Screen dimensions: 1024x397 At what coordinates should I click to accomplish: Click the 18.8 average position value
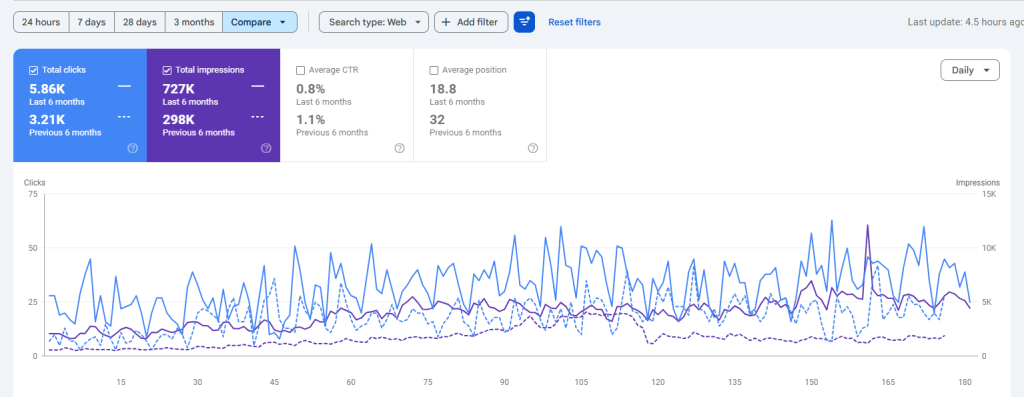click(443, 89)
